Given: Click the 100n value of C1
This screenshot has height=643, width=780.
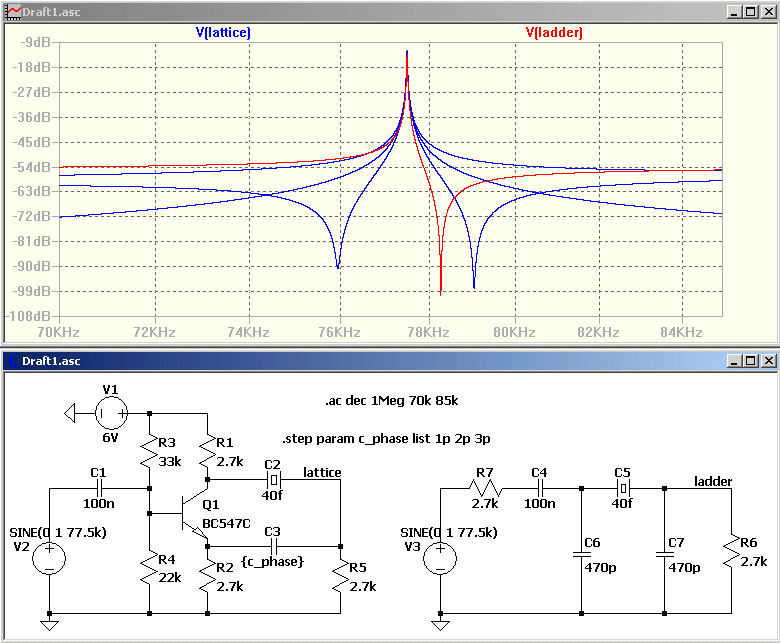Looking at the screenshot, I should pos(98,503).
